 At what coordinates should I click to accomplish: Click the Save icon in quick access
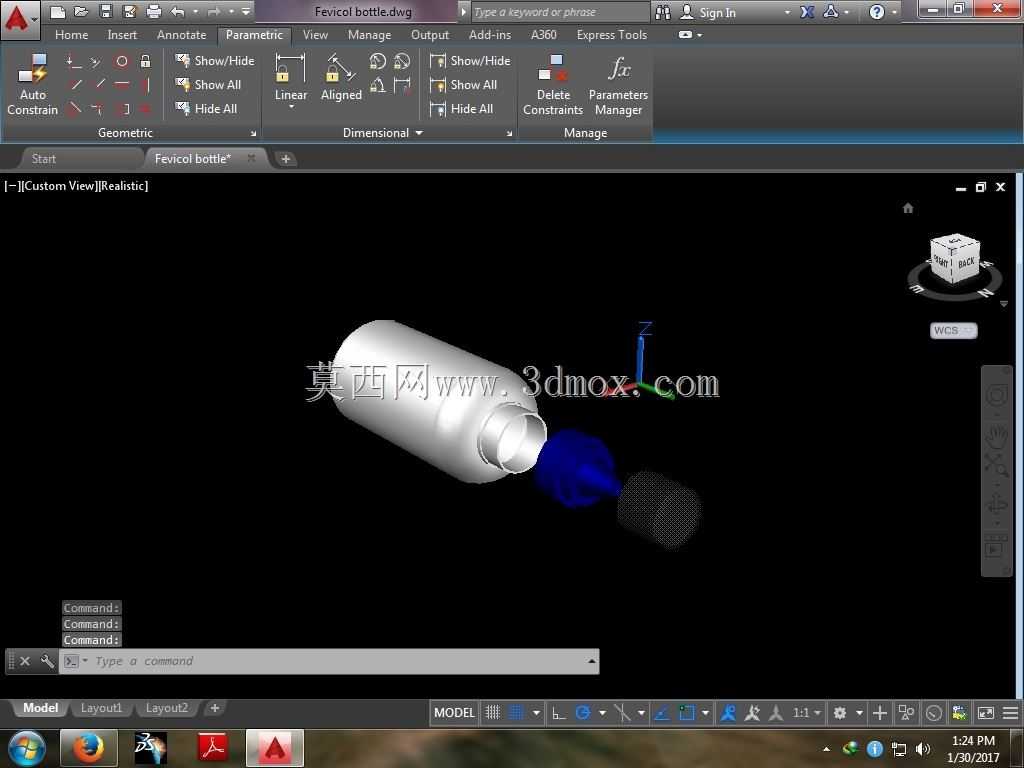[x=105, y=11]
